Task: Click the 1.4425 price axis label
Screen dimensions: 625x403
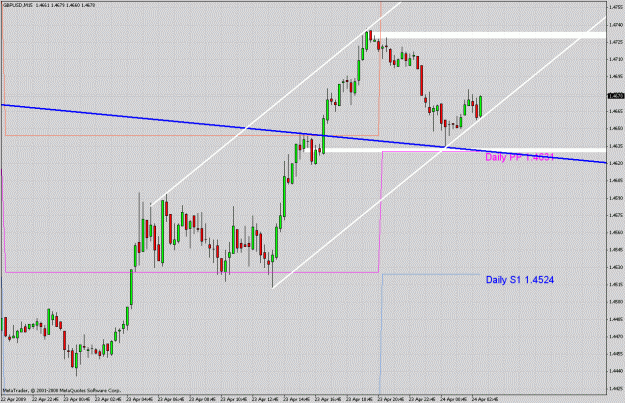Action: [616, 388]
